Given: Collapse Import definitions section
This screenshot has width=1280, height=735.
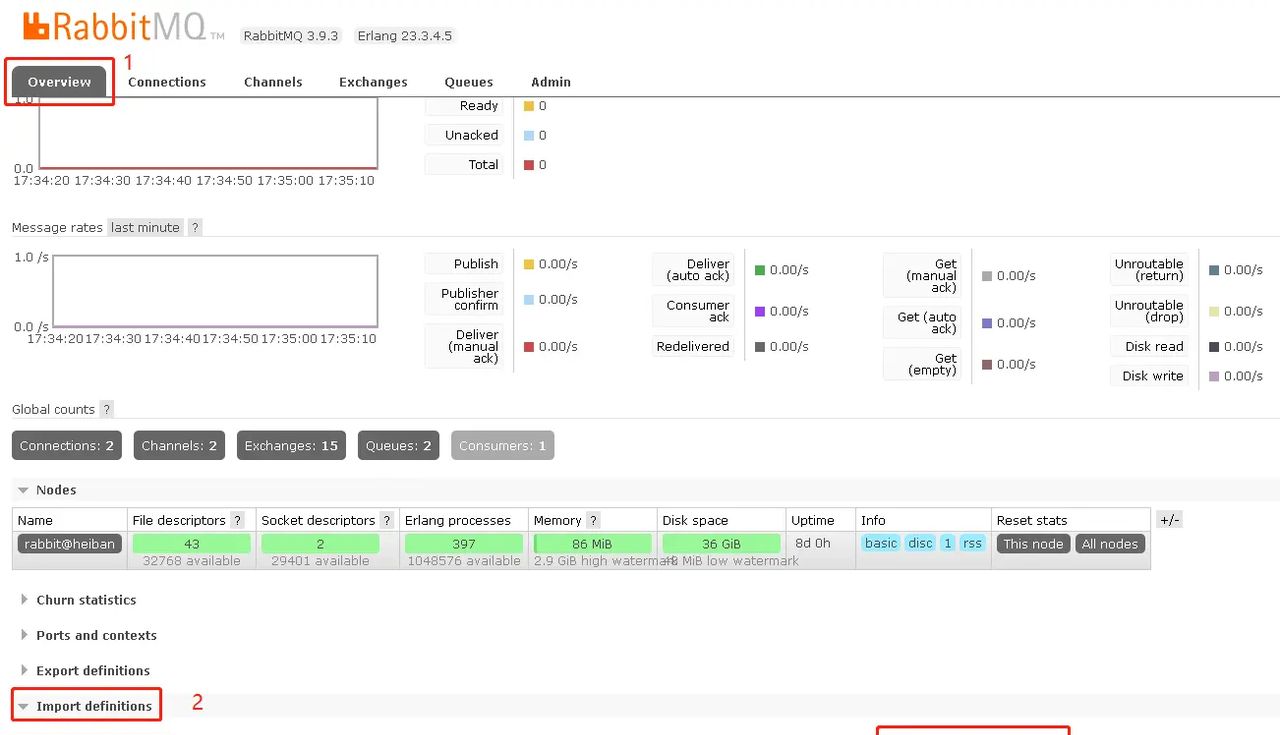Looking at the screenshot, I should 94,706.
